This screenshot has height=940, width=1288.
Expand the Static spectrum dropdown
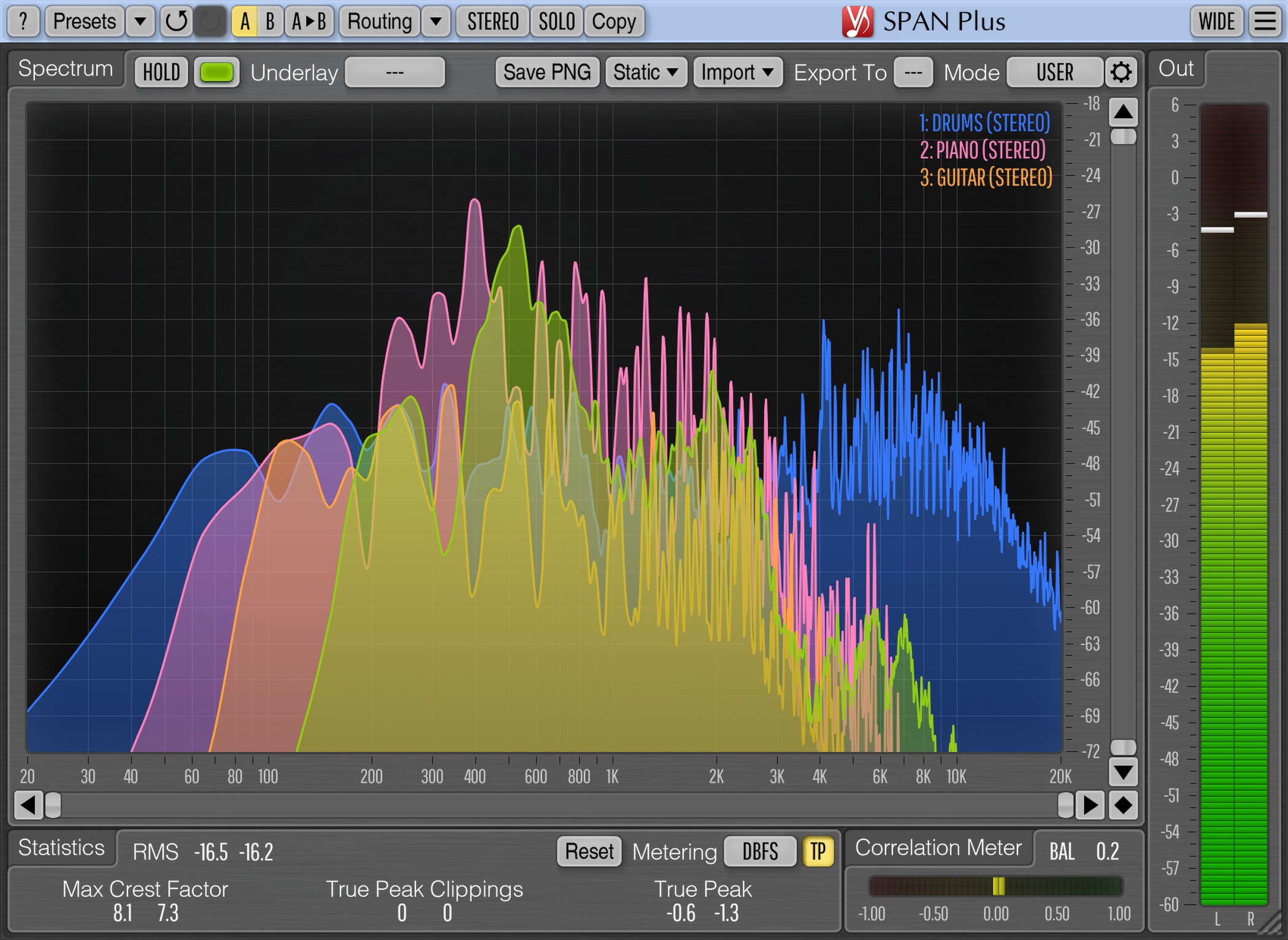(x=641, y=70)
